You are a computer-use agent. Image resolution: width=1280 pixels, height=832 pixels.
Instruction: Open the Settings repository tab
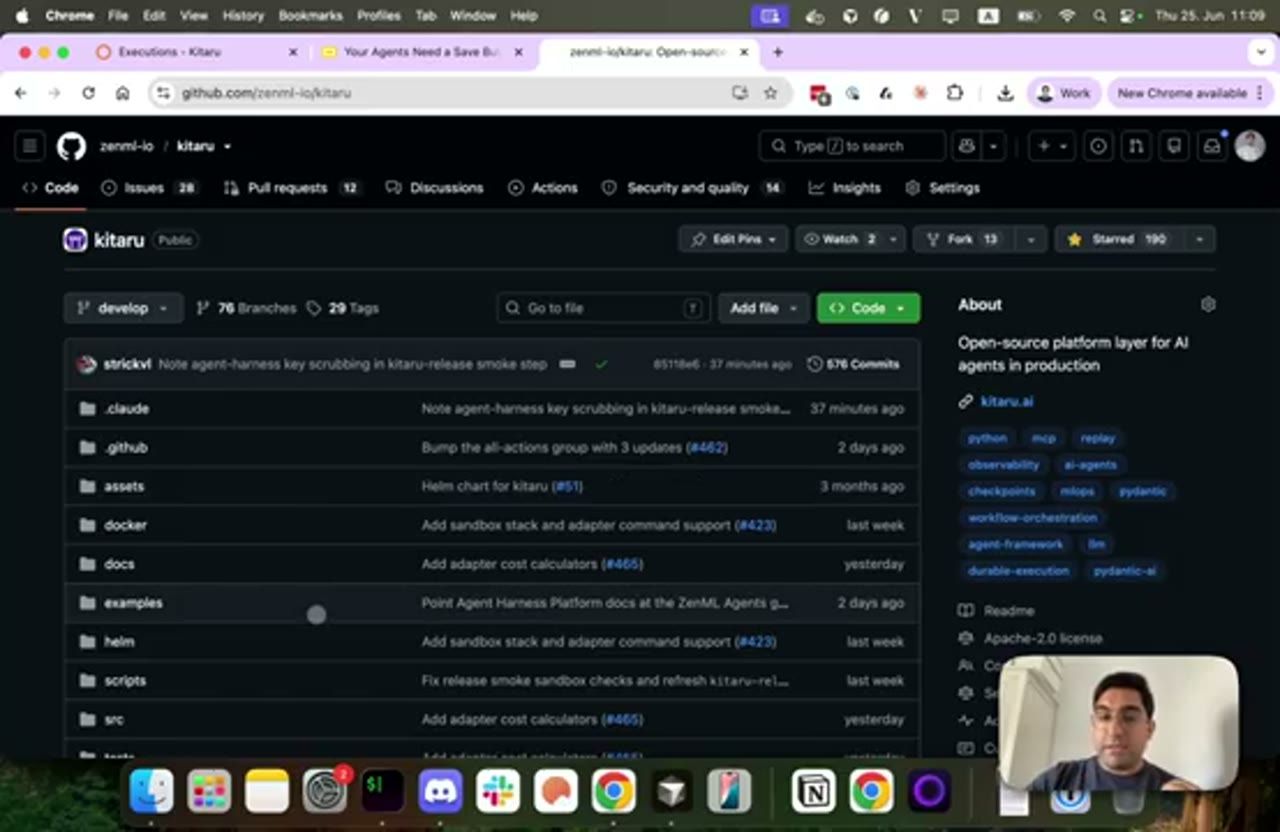tap(943, 188)
